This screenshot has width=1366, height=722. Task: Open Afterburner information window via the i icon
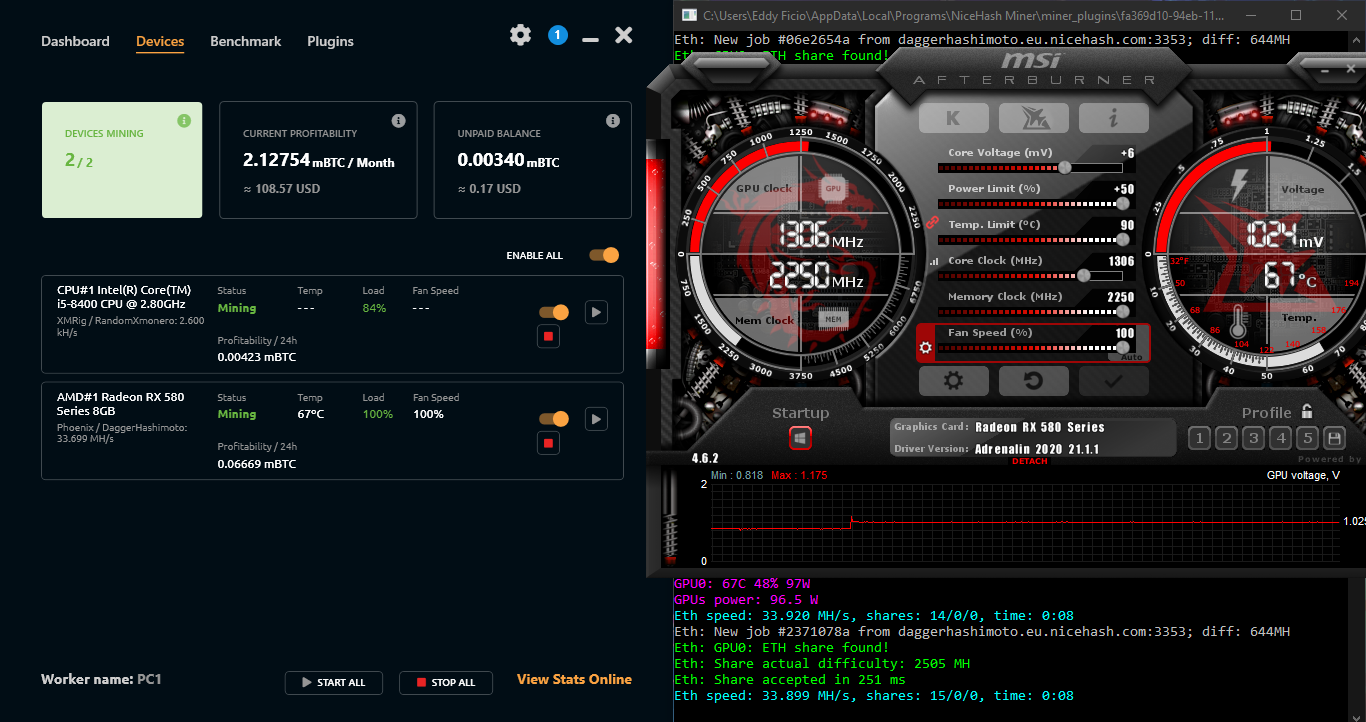pyautogui.click(x=1113, y=116)
